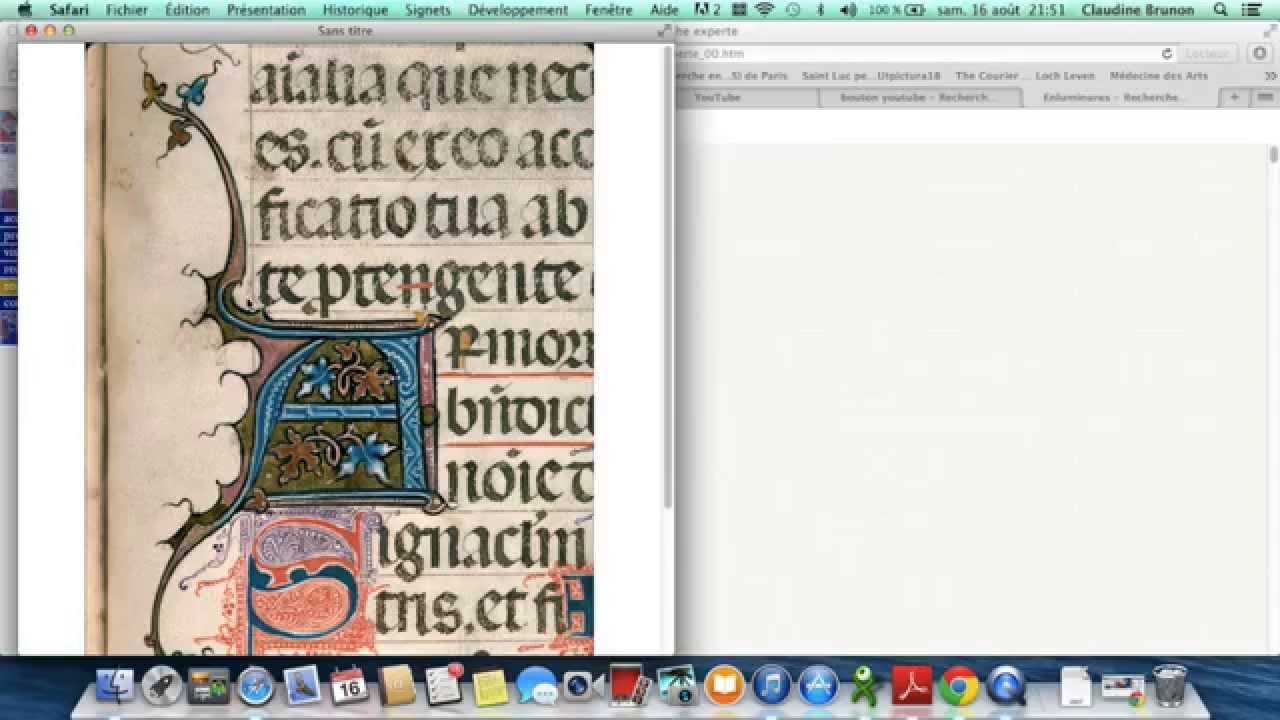Open Messages app in the Dock
The height and width of the screenshot is (720, 1280).
point(537,686)
